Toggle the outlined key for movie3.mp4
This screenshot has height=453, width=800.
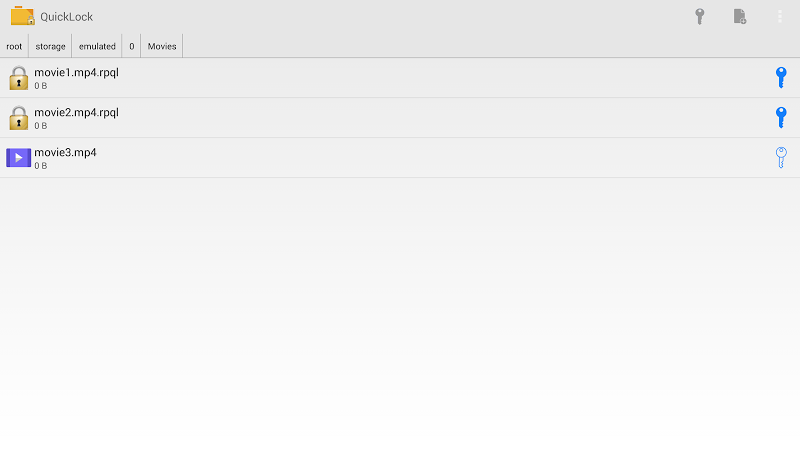point(781,158)
